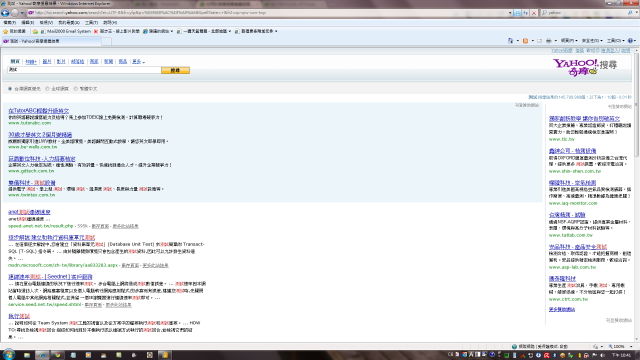Click the Favorites star button
This screenshot has height=360, width=640.
[14, 31]
